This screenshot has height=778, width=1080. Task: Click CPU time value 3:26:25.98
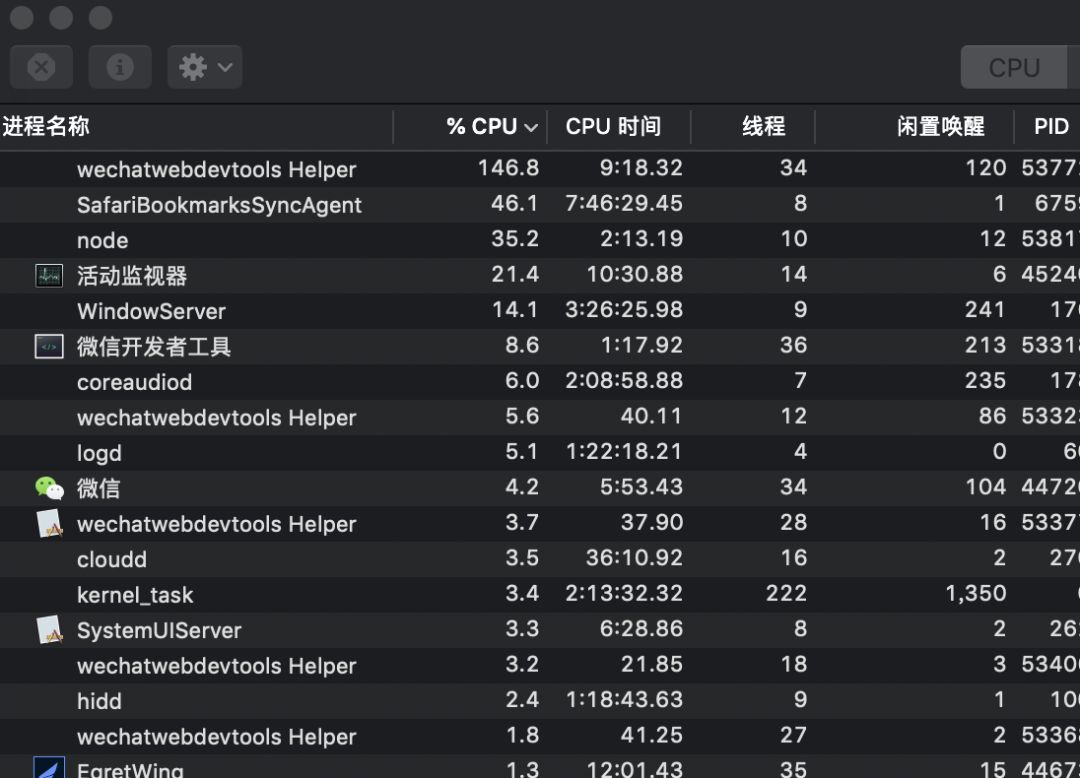(623, 310)
